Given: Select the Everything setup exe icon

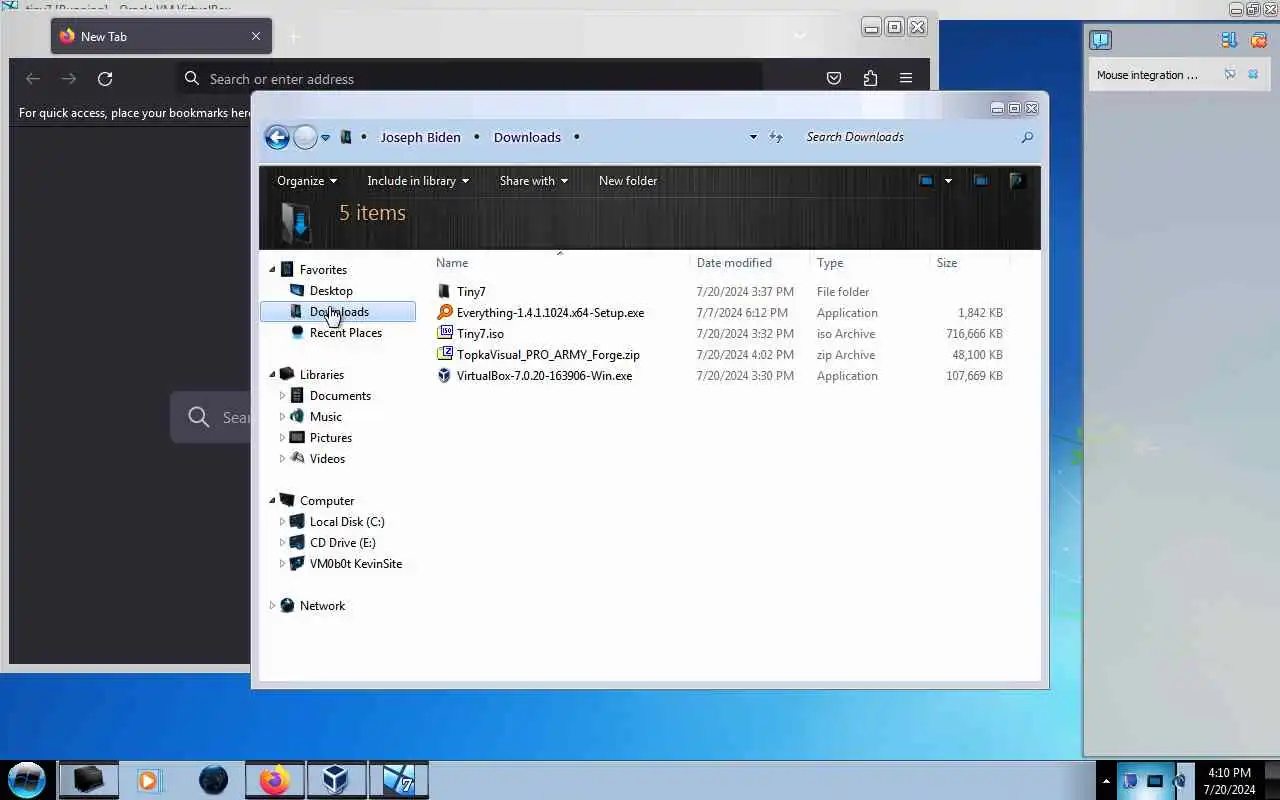Looking at the screenshot, I should (x=445, y=313).
